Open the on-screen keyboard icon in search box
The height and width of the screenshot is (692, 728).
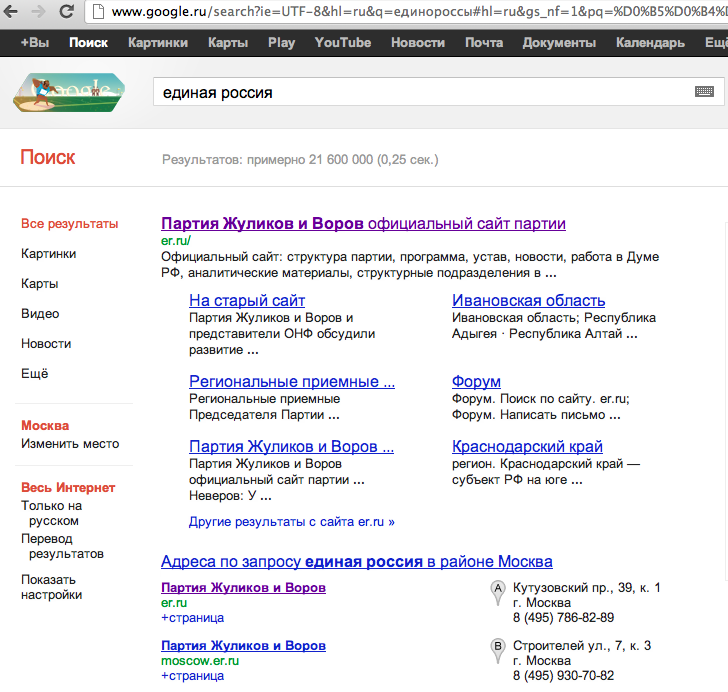pos(704,91)
